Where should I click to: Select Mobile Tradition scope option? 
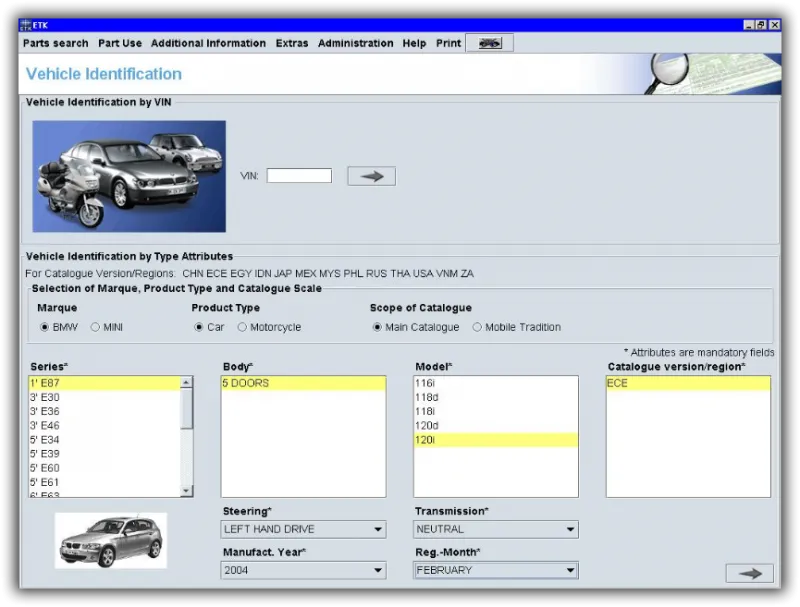pos(477,327)
